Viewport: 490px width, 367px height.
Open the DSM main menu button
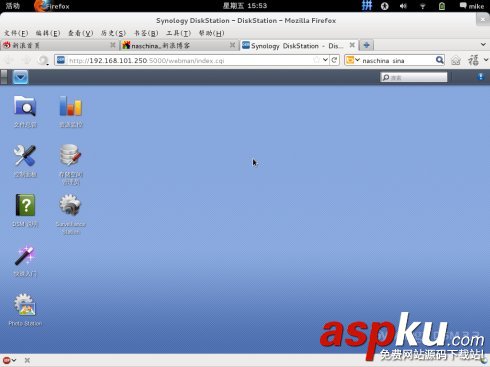pyautogui.click(x=20, y=77)
